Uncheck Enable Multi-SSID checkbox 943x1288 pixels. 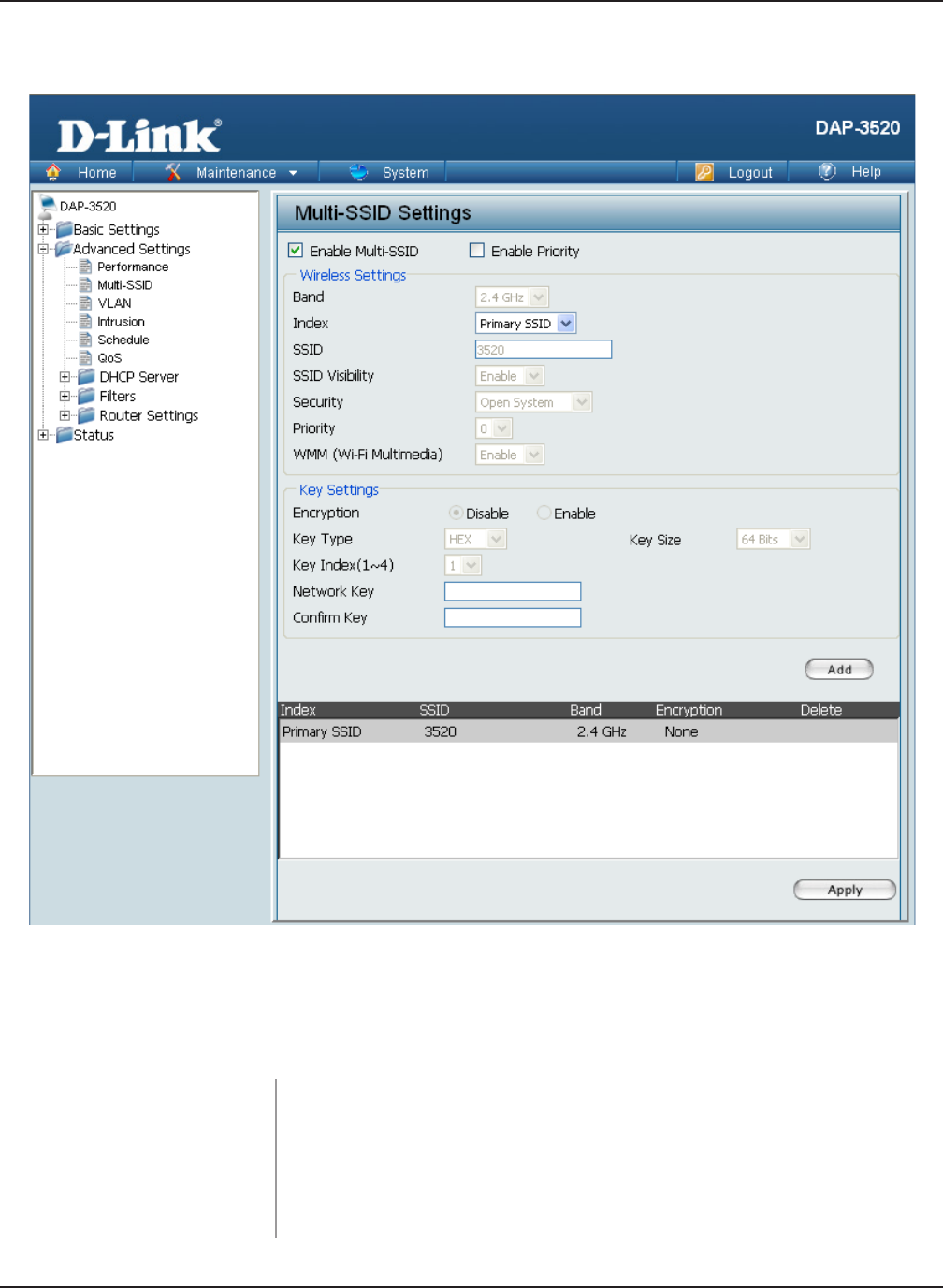296,250
